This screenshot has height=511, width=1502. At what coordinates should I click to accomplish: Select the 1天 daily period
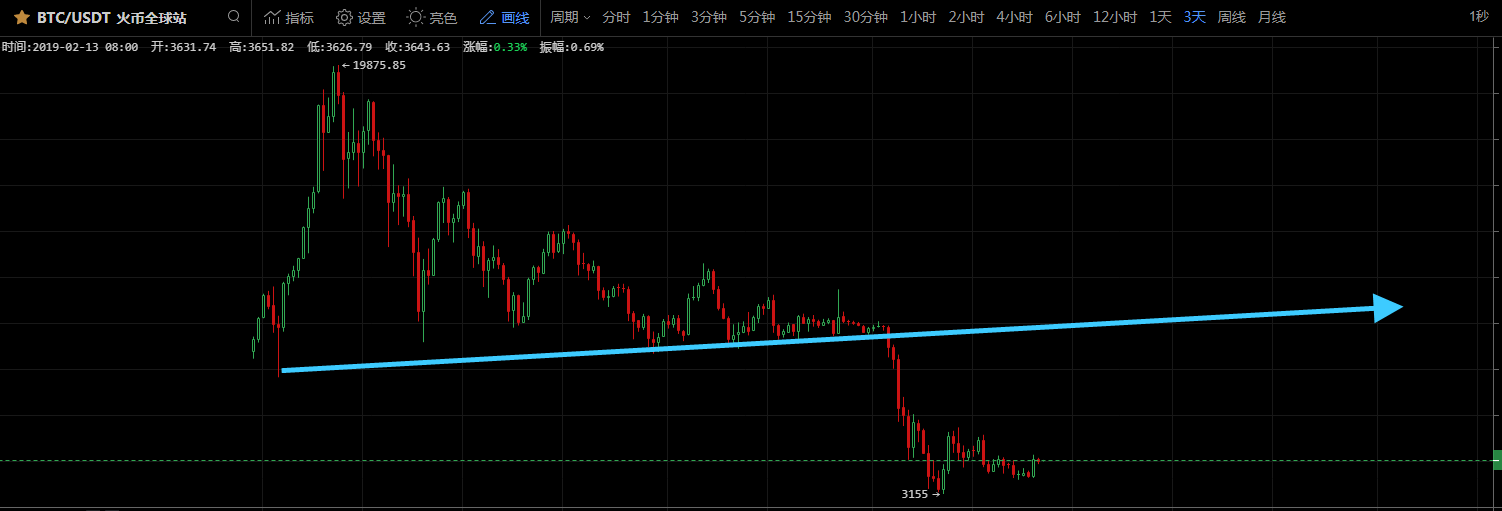point(1160,17)
